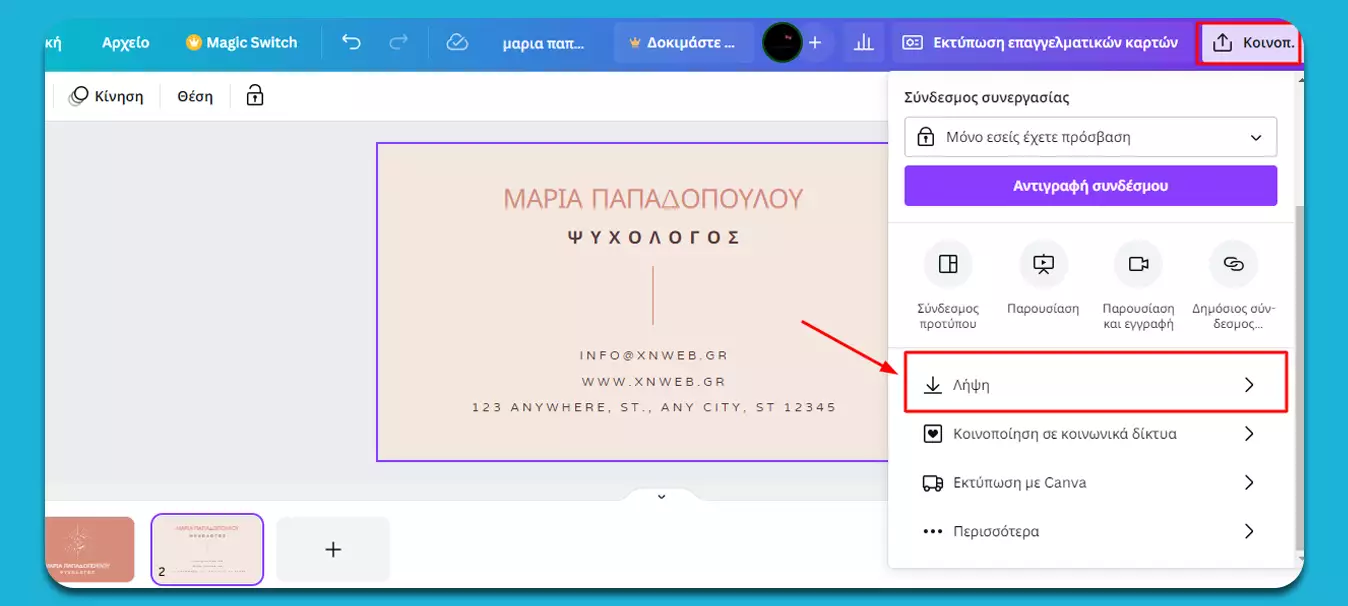Add a new page with the plus tile
The width and height of the screenshot is (1348, 606).
tap(332, 548)
